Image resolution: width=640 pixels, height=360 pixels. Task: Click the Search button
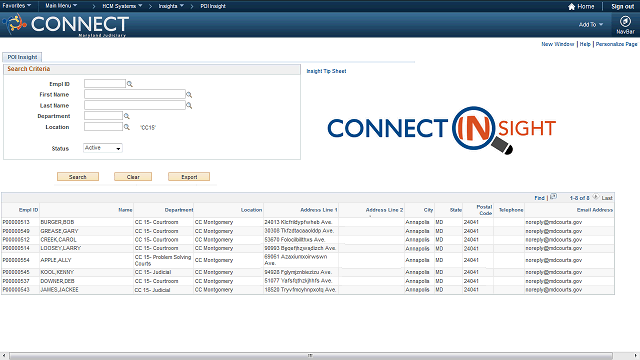tap(78, 177)
